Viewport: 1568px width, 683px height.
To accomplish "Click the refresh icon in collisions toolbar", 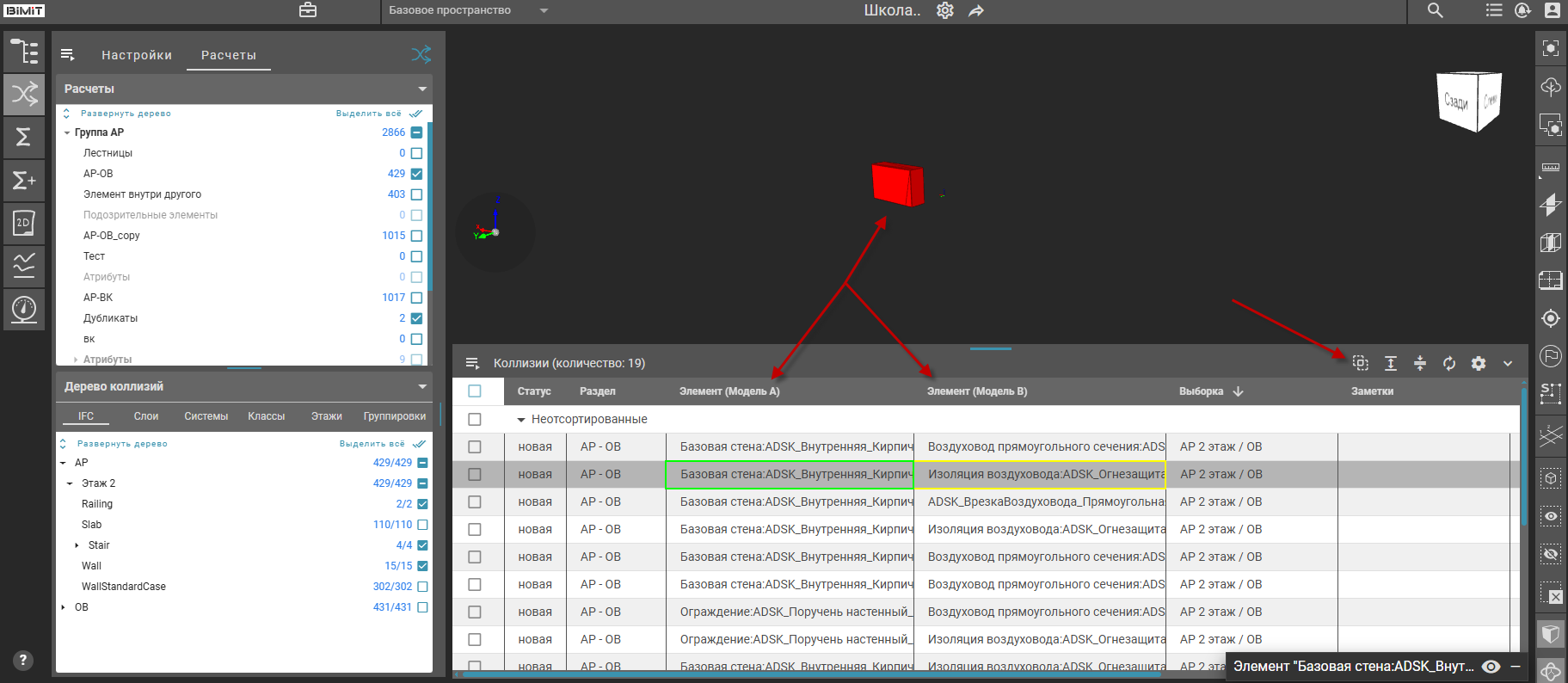I will click(1449, 363).
